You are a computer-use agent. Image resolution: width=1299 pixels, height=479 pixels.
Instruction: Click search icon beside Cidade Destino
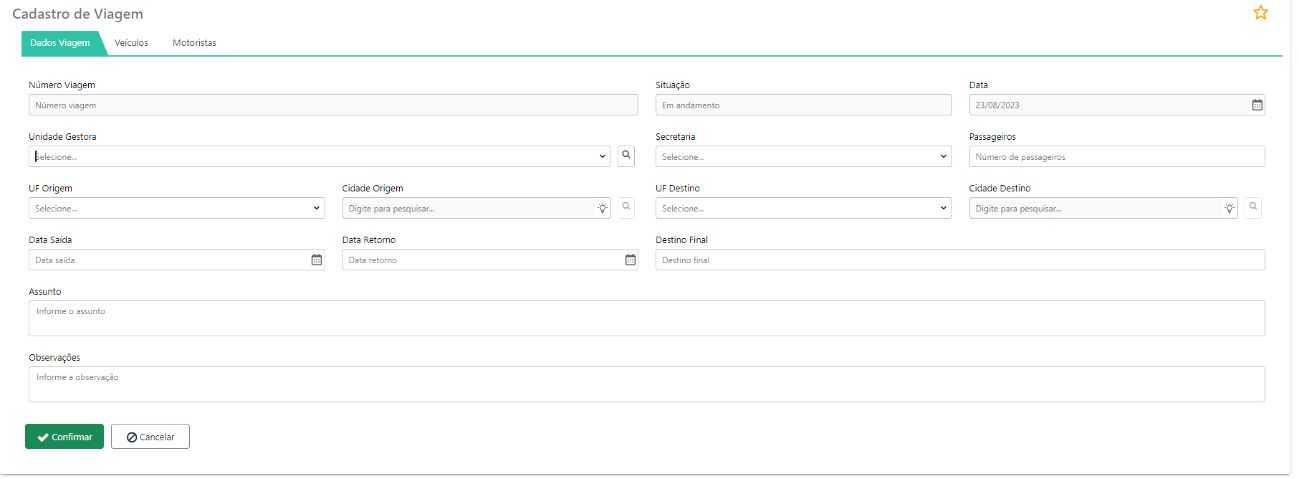(x=1254, y=208)
